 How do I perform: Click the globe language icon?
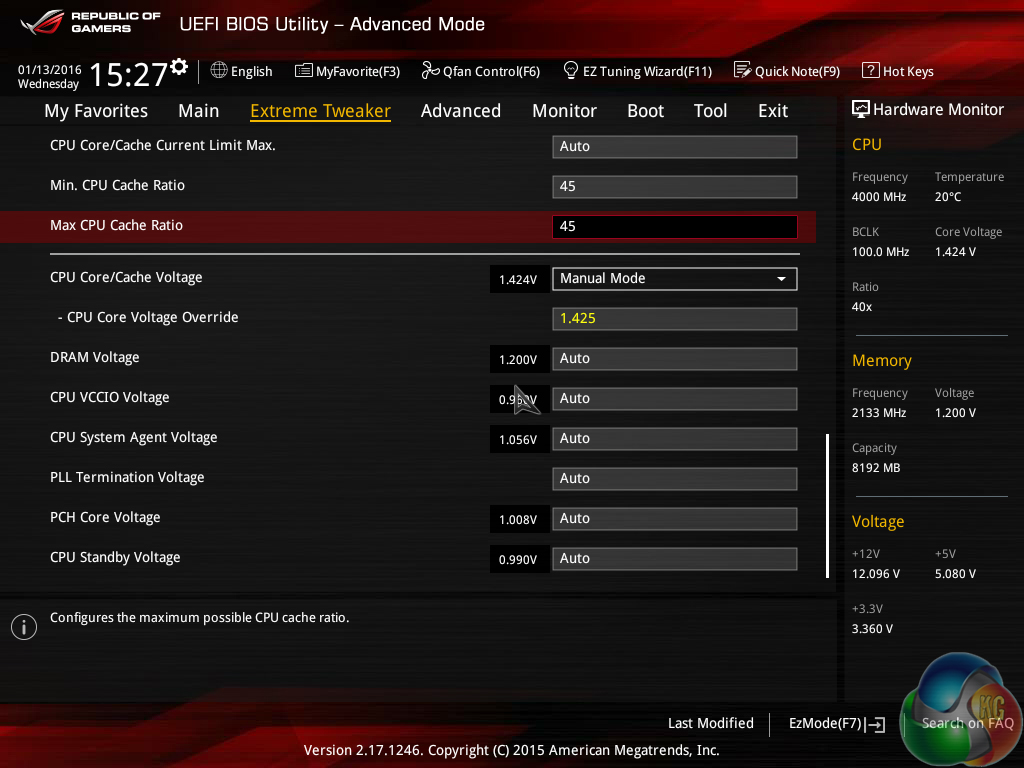click(219, 70)
